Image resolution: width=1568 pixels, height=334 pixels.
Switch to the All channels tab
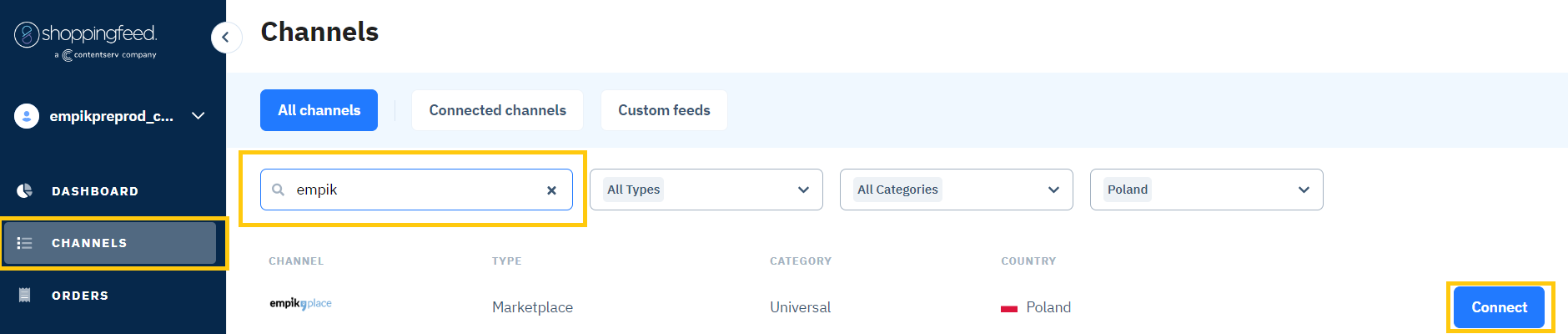pyautogui.click(x=319, y=110)
